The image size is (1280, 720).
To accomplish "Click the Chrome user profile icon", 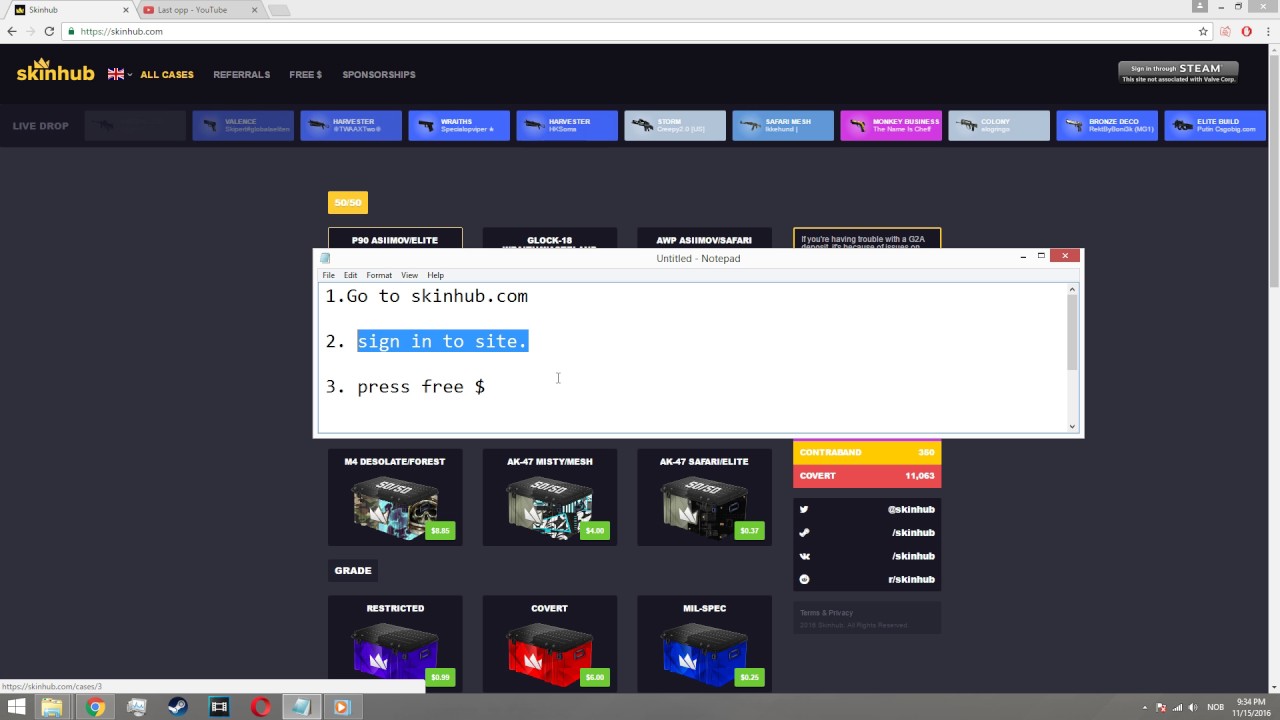I will pos(1199,6).
